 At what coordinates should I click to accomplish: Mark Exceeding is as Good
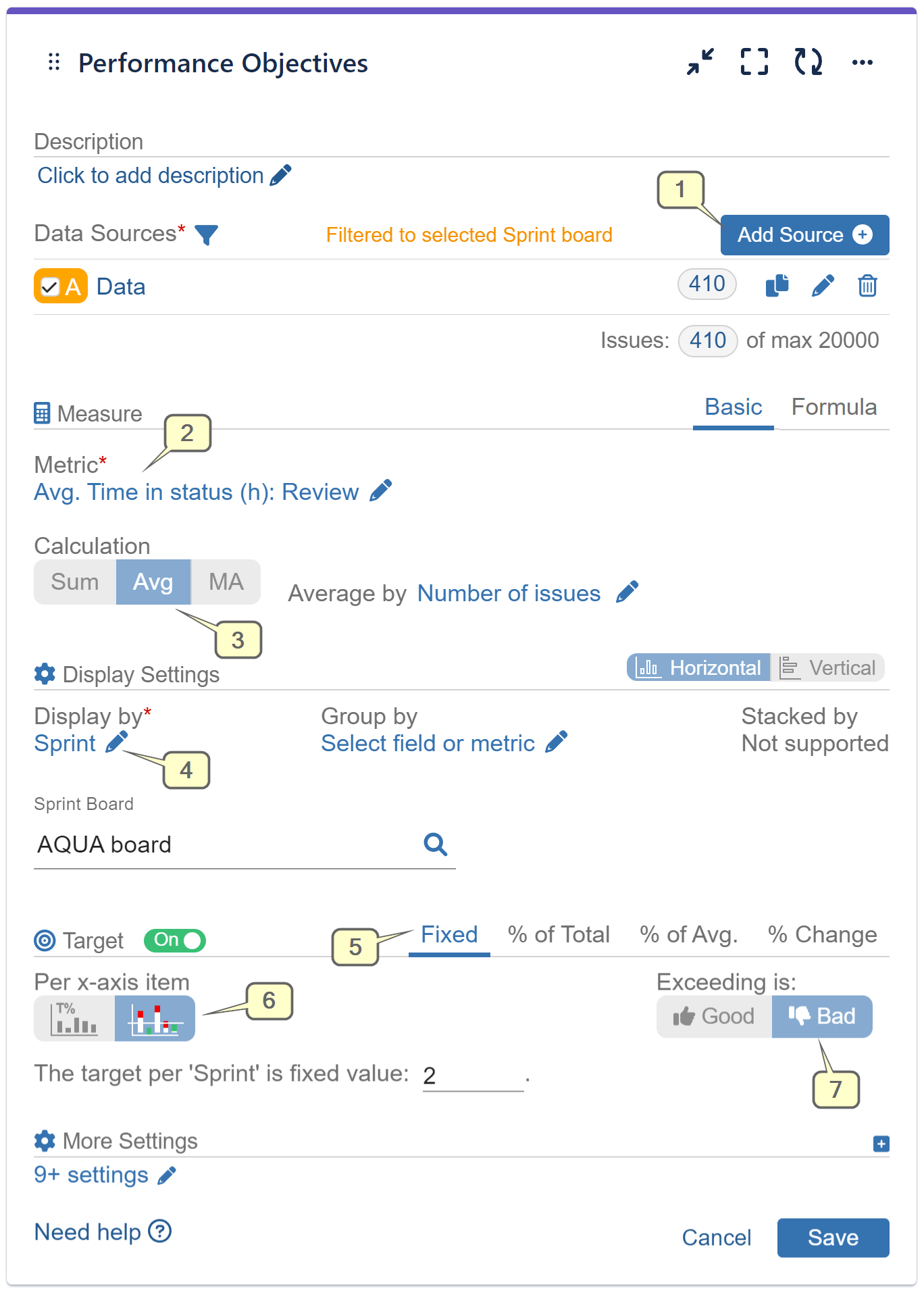pyautogui.click(x=713, y=1016)
